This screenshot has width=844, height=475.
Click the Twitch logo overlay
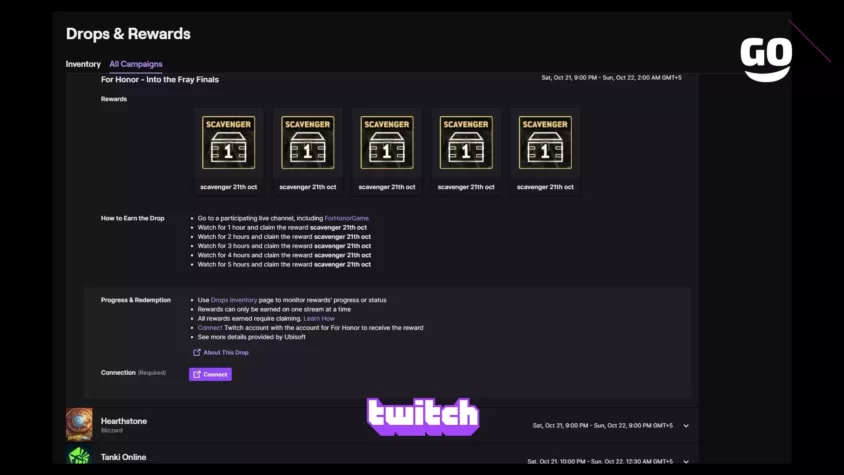pos(423,417)
